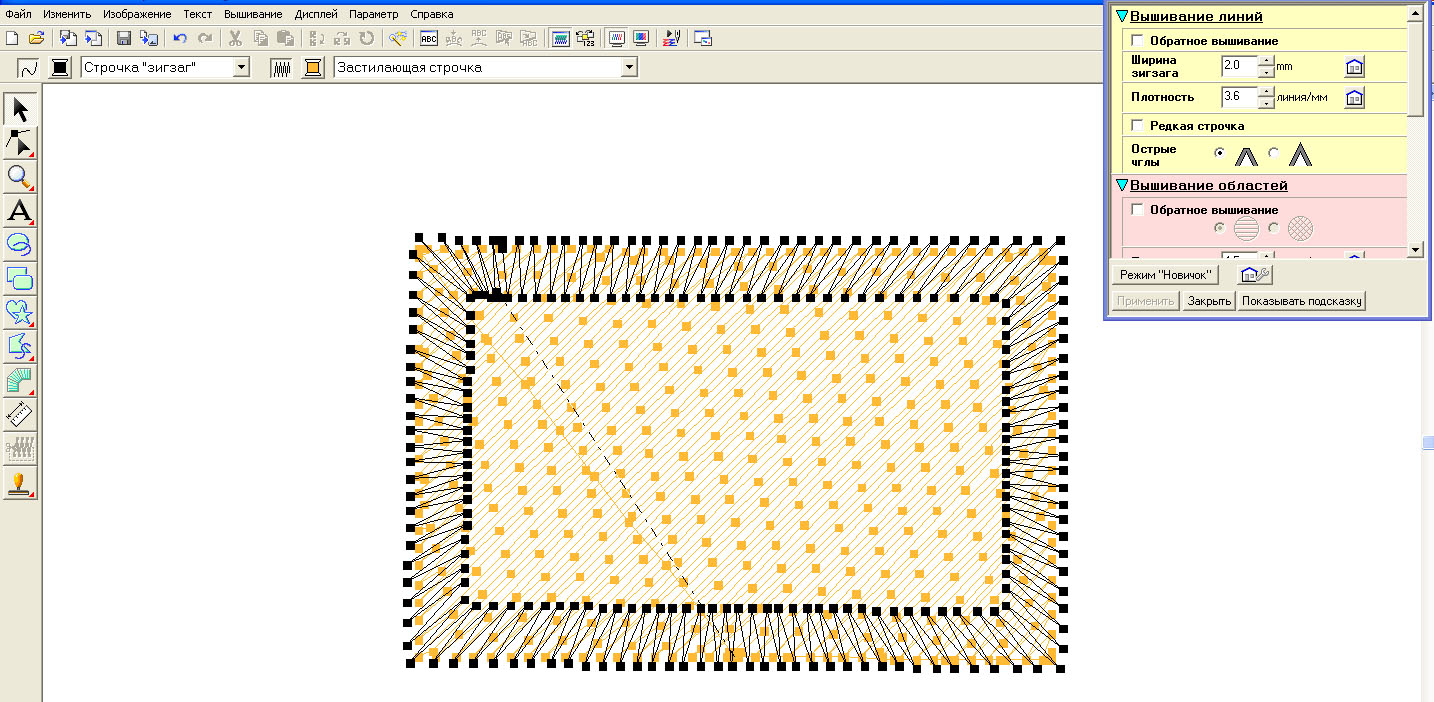Image resolution: width=1434 pixels, height=702 pixels.
Task: Click the orange region thread color swatch
Action: (x=314, y=67)
